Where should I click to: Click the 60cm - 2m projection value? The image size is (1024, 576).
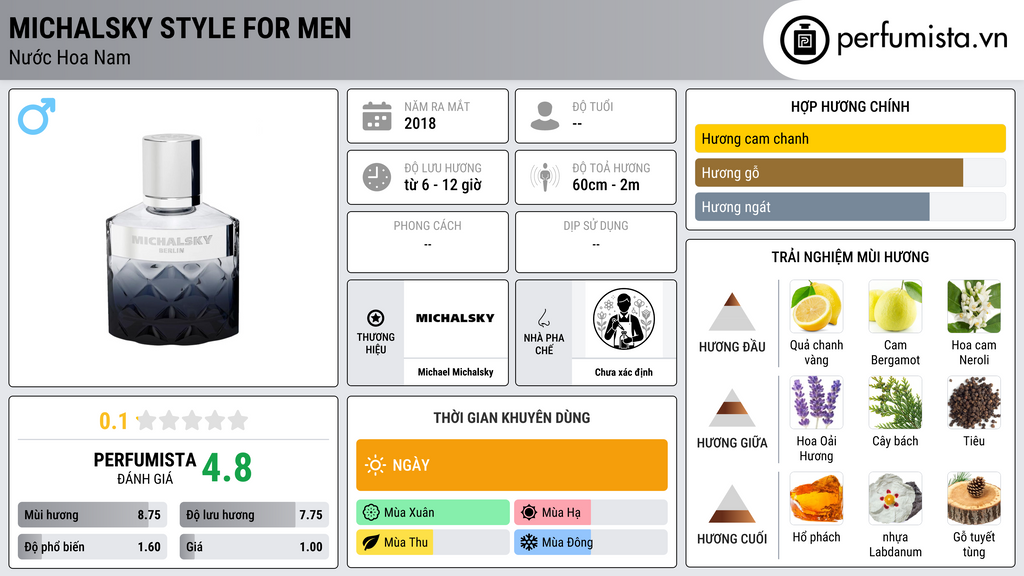[606, 185]
